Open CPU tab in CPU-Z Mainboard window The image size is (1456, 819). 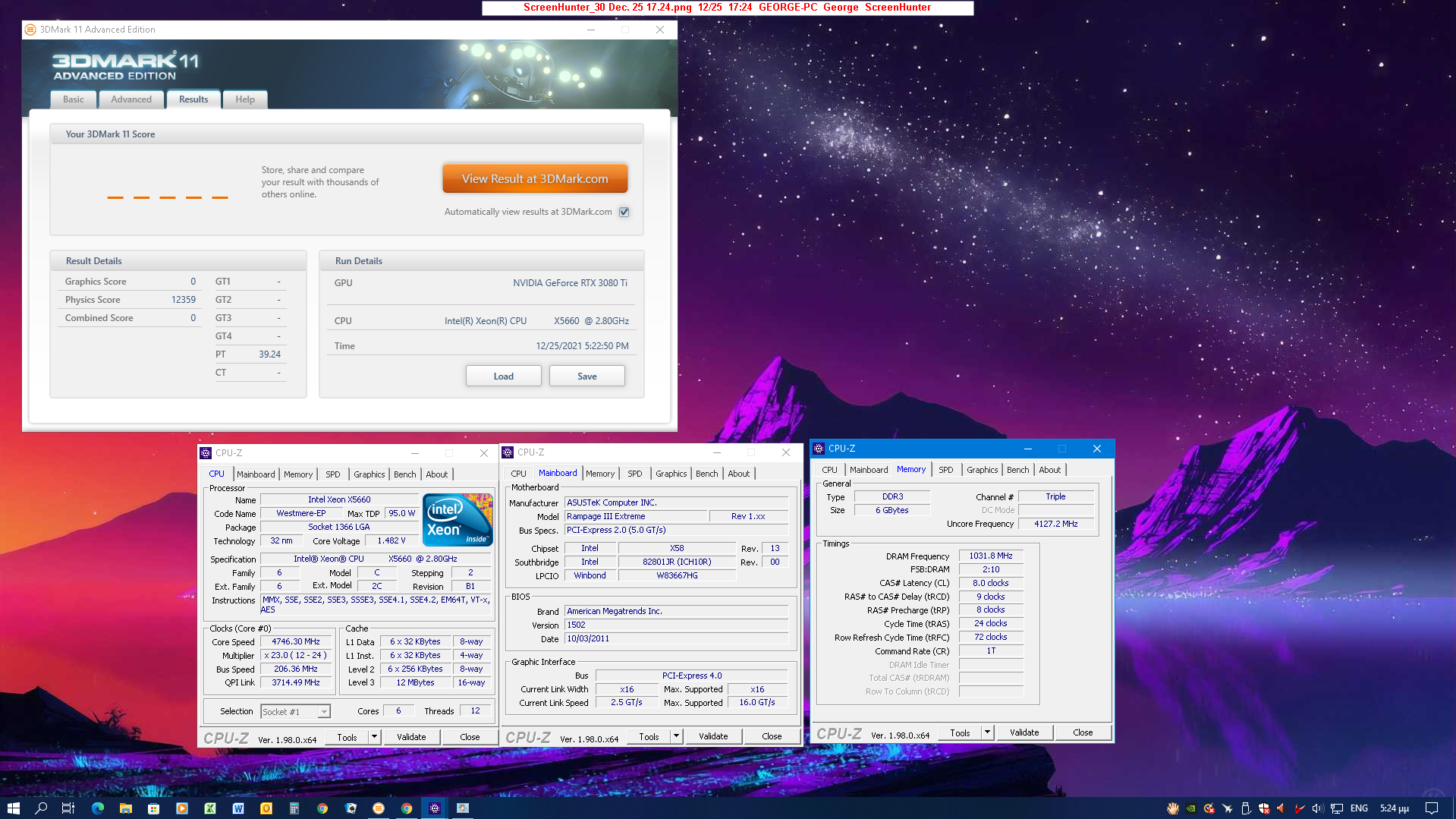(518, 474)
